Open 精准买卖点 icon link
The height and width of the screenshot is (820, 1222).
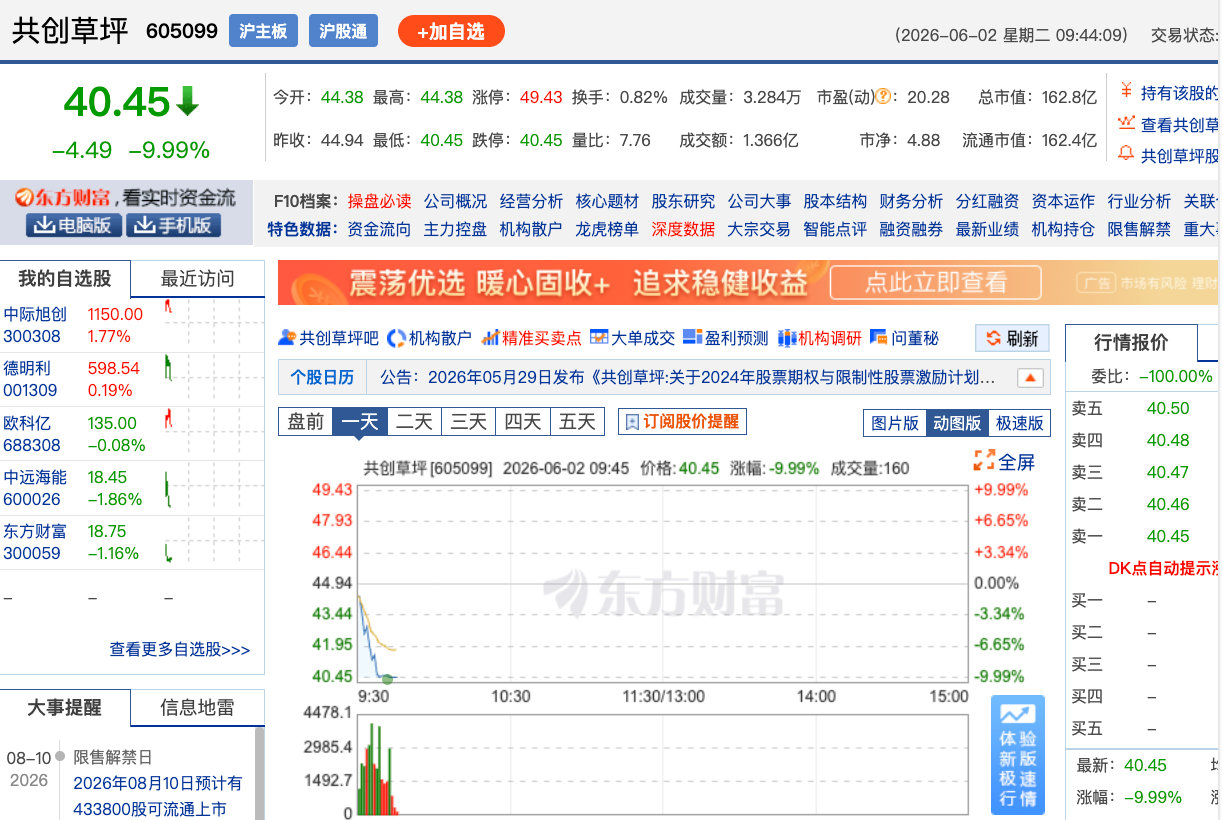pos(531,338)
